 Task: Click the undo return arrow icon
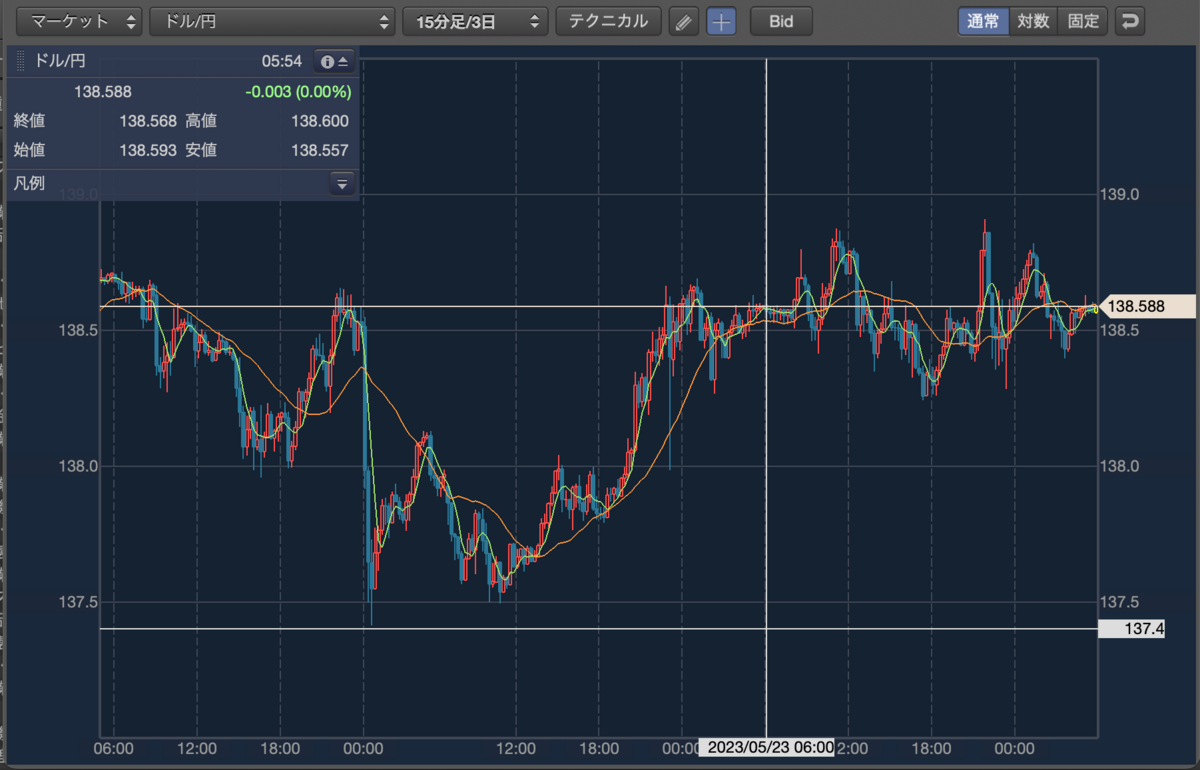[1130, 21]
